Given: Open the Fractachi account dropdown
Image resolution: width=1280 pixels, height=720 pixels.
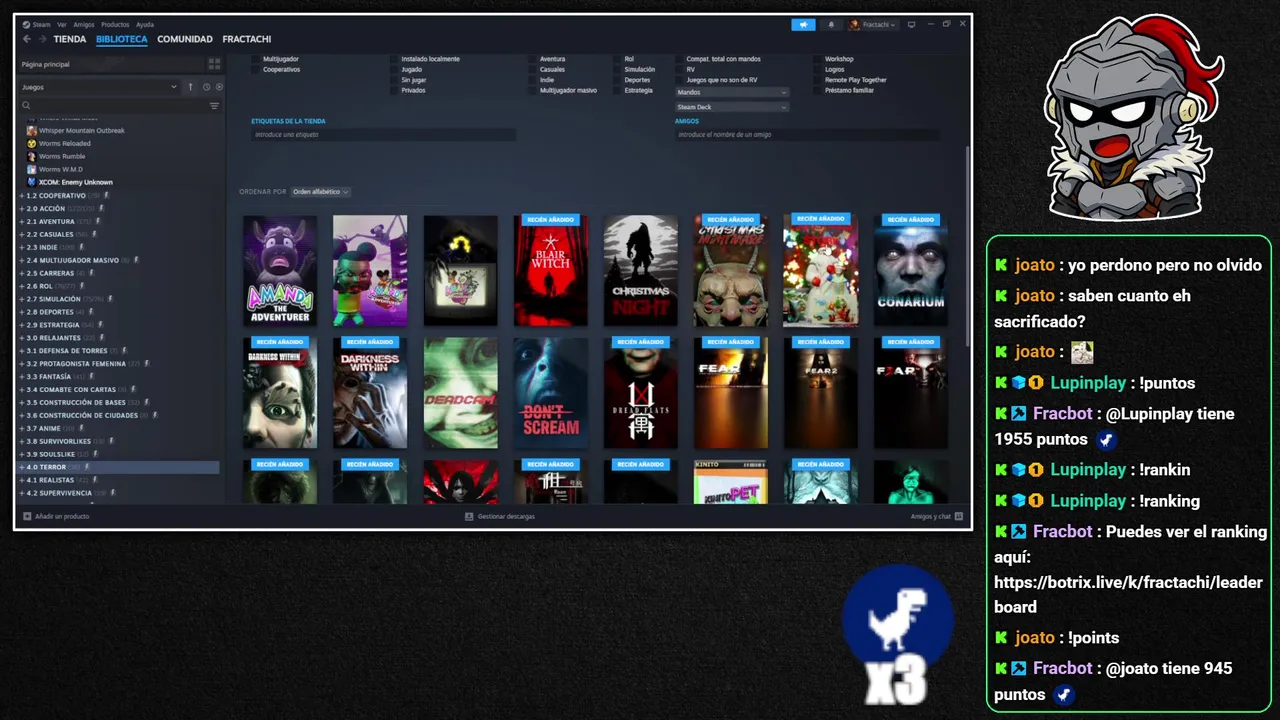Looking at the screenshot, I should click(x=873, y=24).
